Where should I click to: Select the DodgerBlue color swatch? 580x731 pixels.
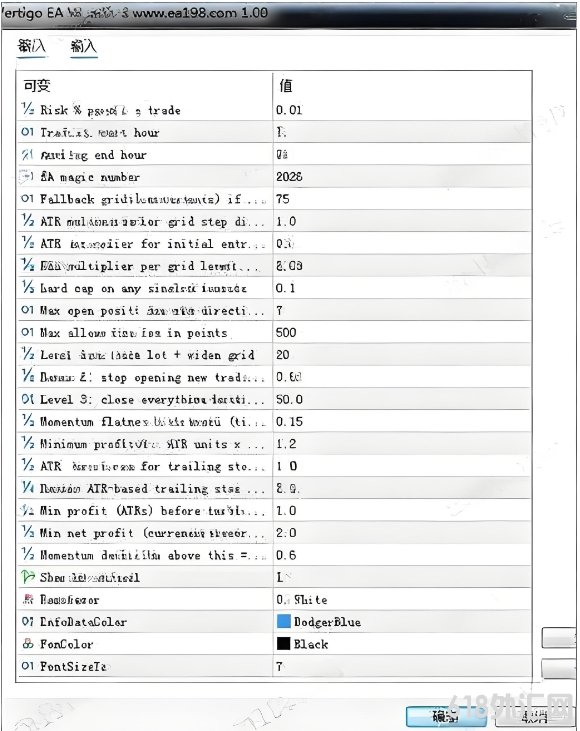283,621
